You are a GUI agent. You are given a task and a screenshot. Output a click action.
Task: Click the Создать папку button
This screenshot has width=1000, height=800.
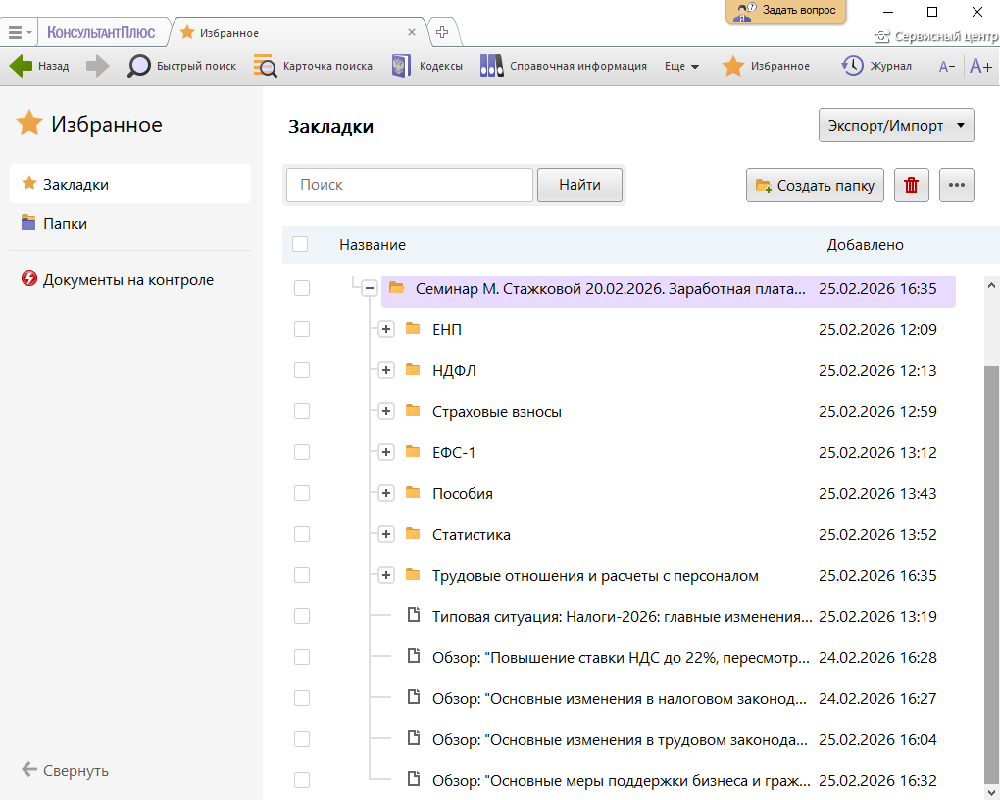(x=815, y=185)
